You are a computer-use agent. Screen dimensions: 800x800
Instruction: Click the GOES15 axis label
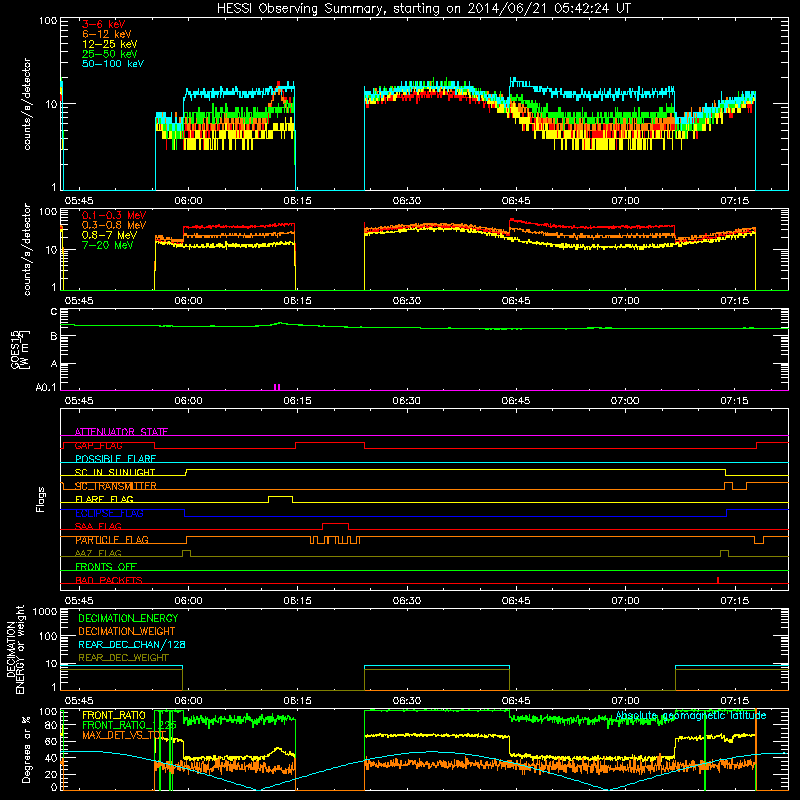[x=19, y=349]
